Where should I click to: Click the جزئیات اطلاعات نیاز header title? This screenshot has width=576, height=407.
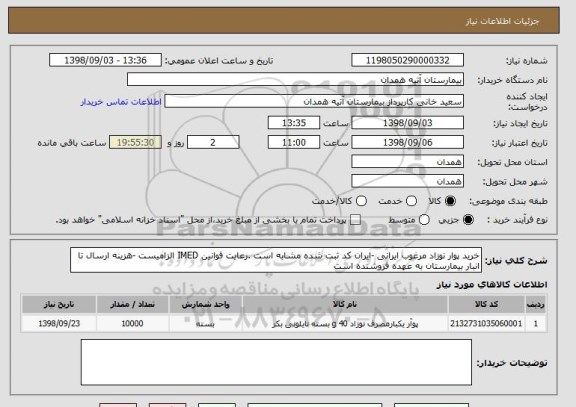(502, 21)
